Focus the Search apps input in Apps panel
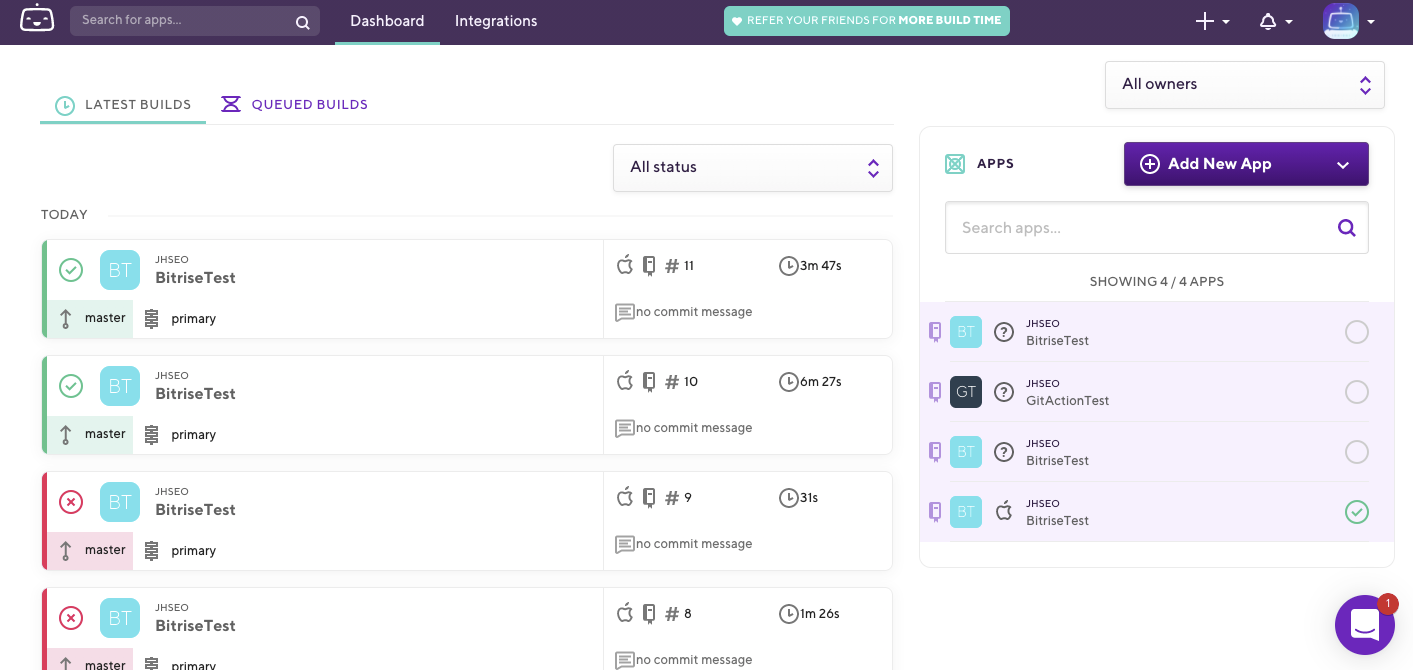The image size is (1413, 670). [x=1157, y=228]
